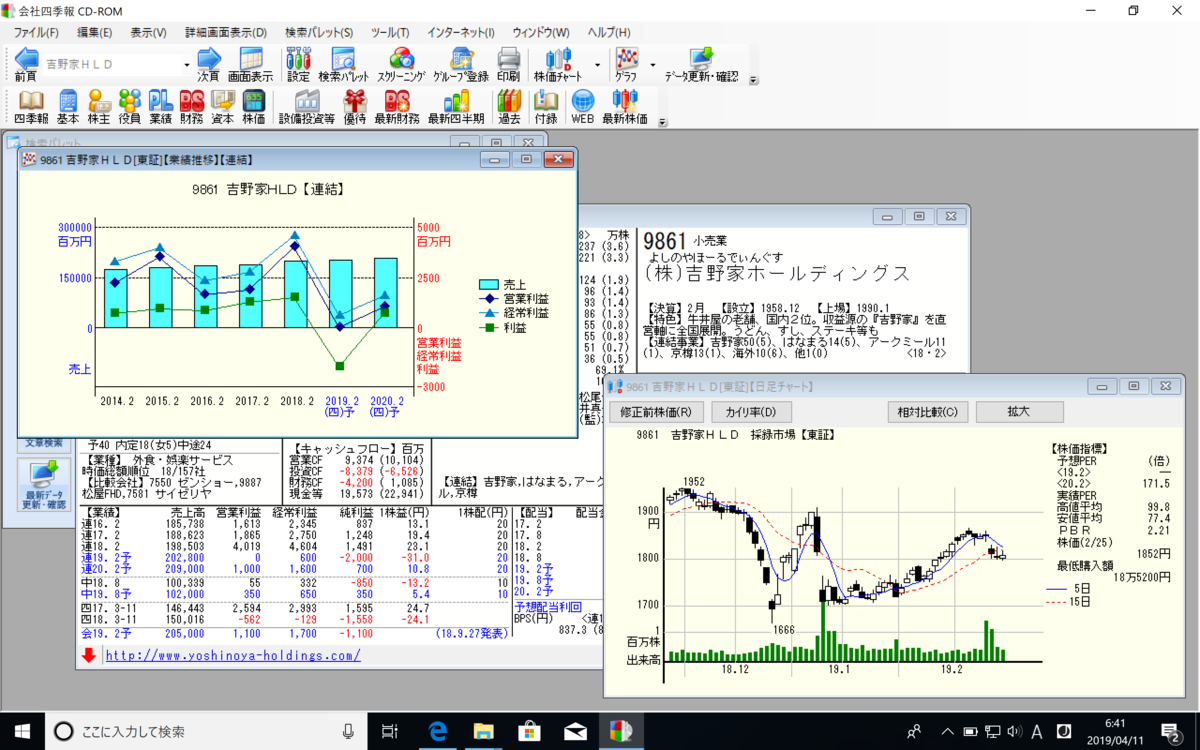Open the 検索パレット search palette icon
This screenshot has width=1200, height=750.
click(x=343, y=64)
